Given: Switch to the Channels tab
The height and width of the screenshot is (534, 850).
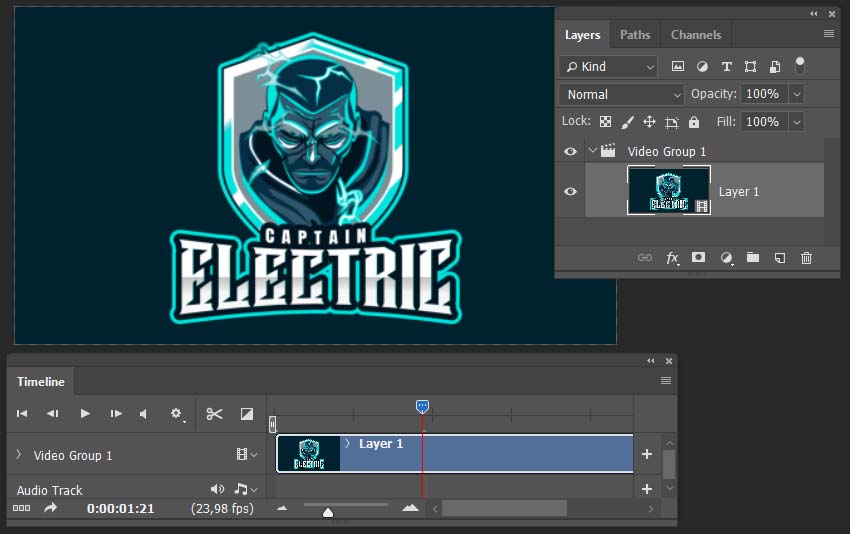Looking at the screenshot, I should (x=696, y=35).
